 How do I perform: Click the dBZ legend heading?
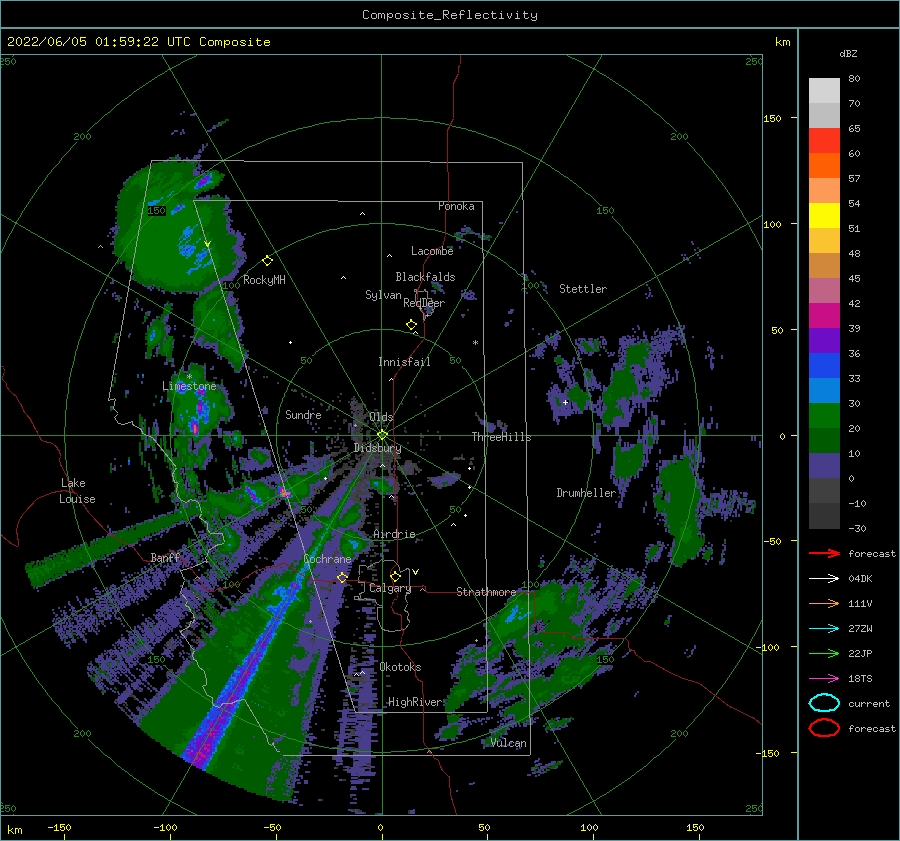[x=848, y=53]
